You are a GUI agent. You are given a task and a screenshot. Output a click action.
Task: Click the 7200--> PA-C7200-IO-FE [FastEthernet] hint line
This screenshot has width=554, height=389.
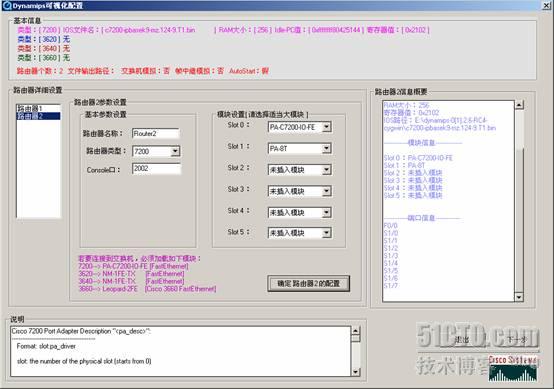click(x=133, y=266)
